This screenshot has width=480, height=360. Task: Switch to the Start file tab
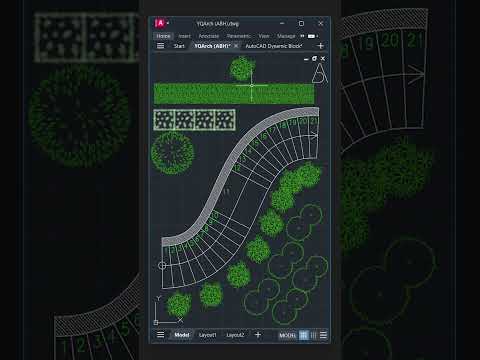click(x=179, y=46)
